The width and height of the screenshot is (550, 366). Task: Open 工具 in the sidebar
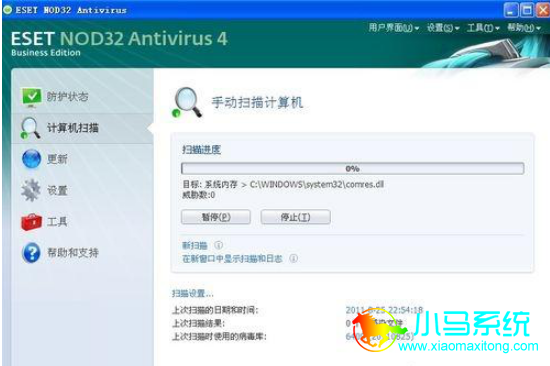click(x=57, y=221)
